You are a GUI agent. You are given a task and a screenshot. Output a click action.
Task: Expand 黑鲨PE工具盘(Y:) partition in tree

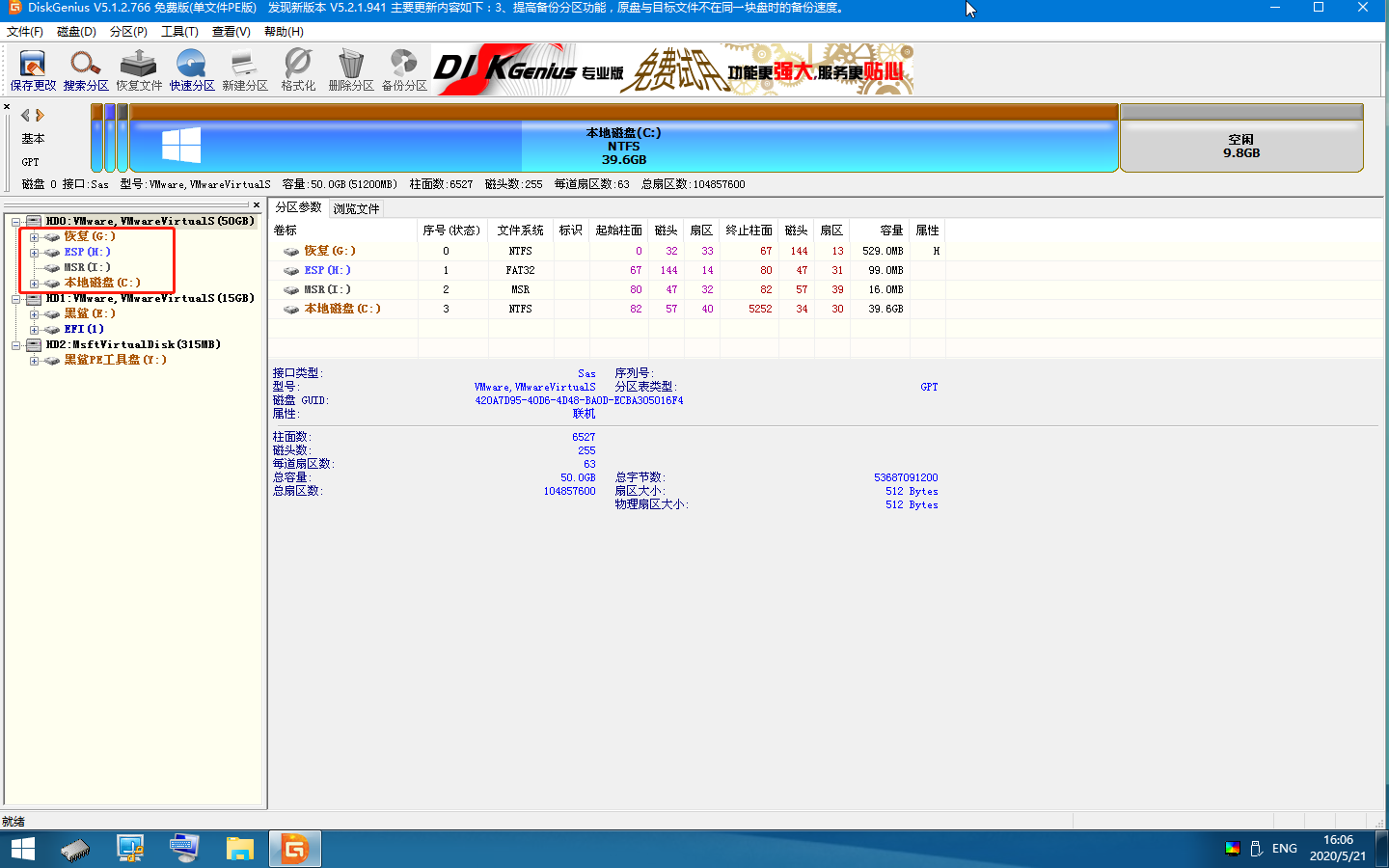[34, 361]
